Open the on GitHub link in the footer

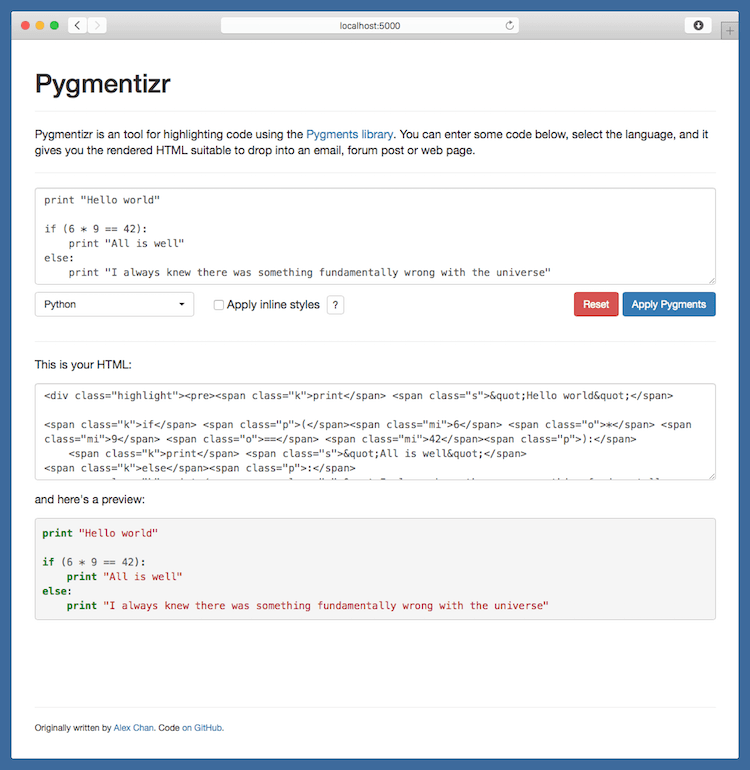click(x=203, y=728)
